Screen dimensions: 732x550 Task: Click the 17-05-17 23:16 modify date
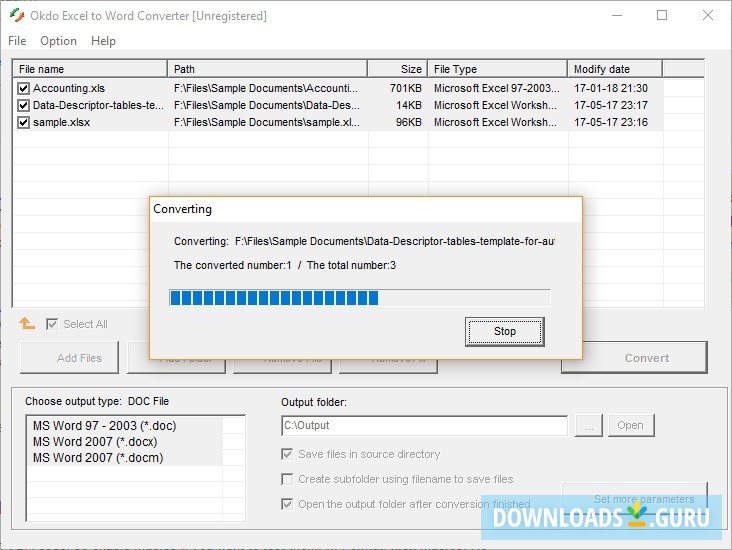click(x=611, y=122)
